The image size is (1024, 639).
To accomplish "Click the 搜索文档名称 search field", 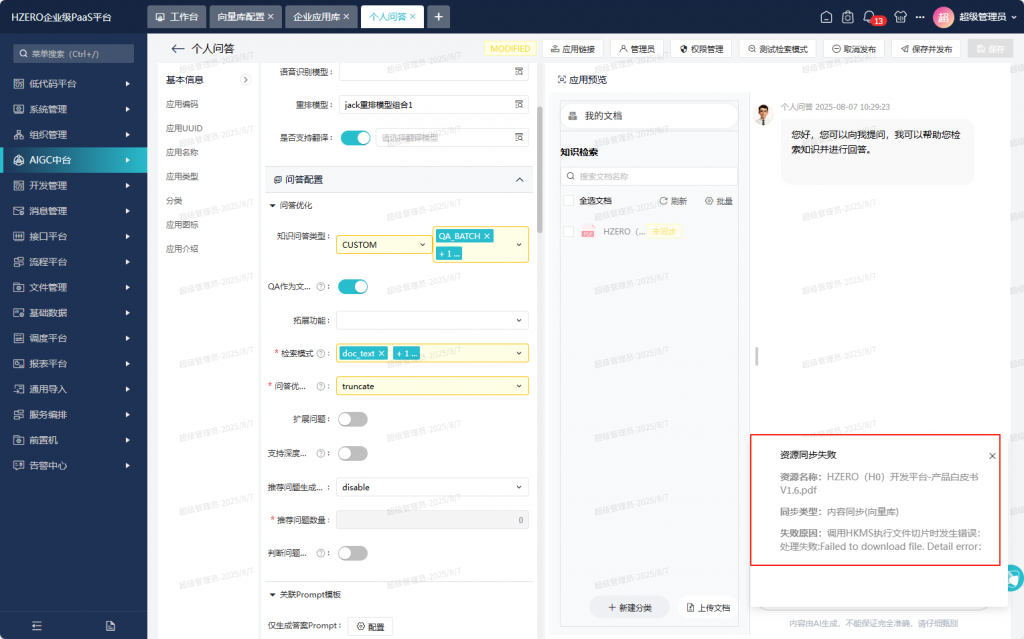I will pyautogui.click(x=650, y=176).
